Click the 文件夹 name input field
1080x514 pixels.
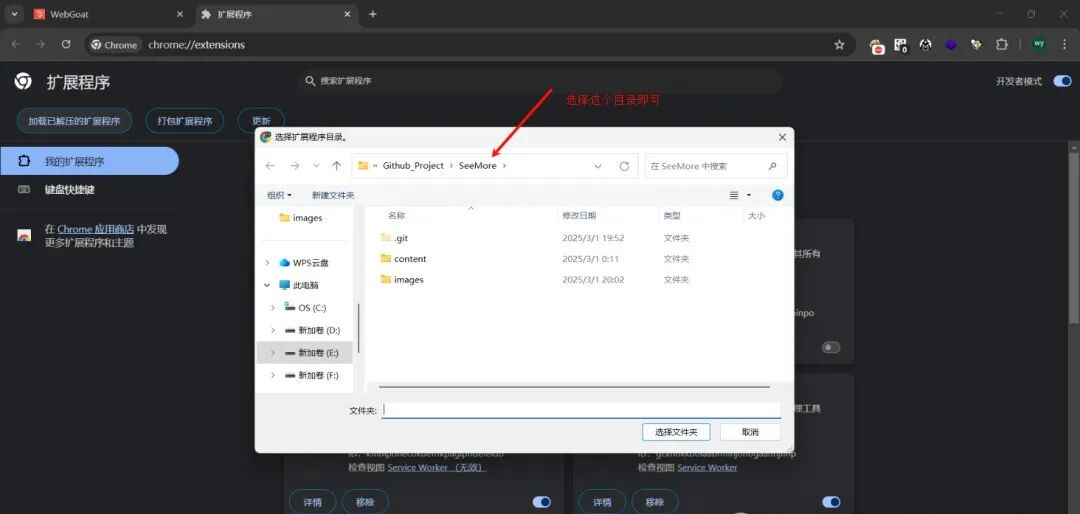581,410
